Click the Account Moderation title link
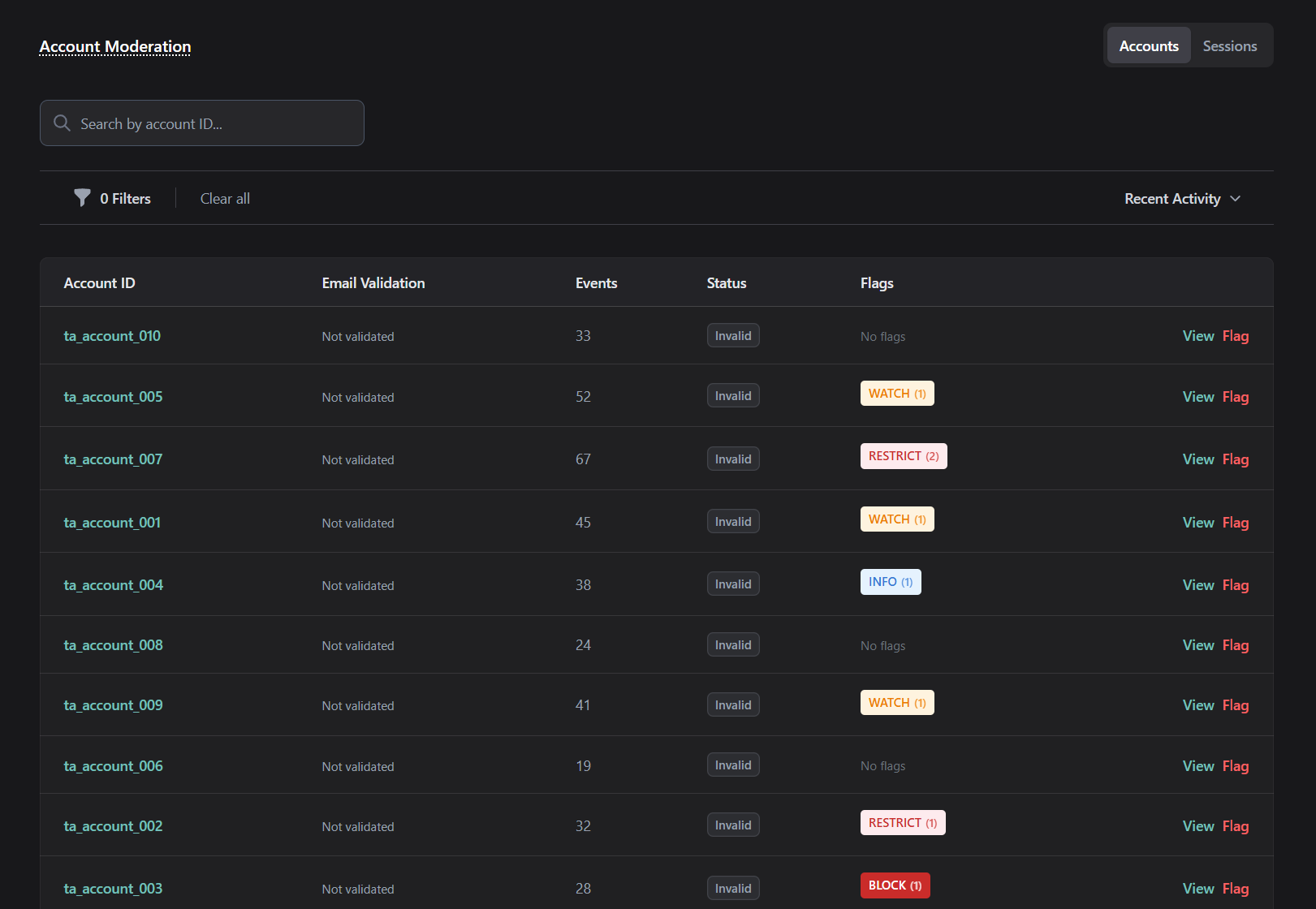Viewport: 1316px width, 909px height. [115, 47]
